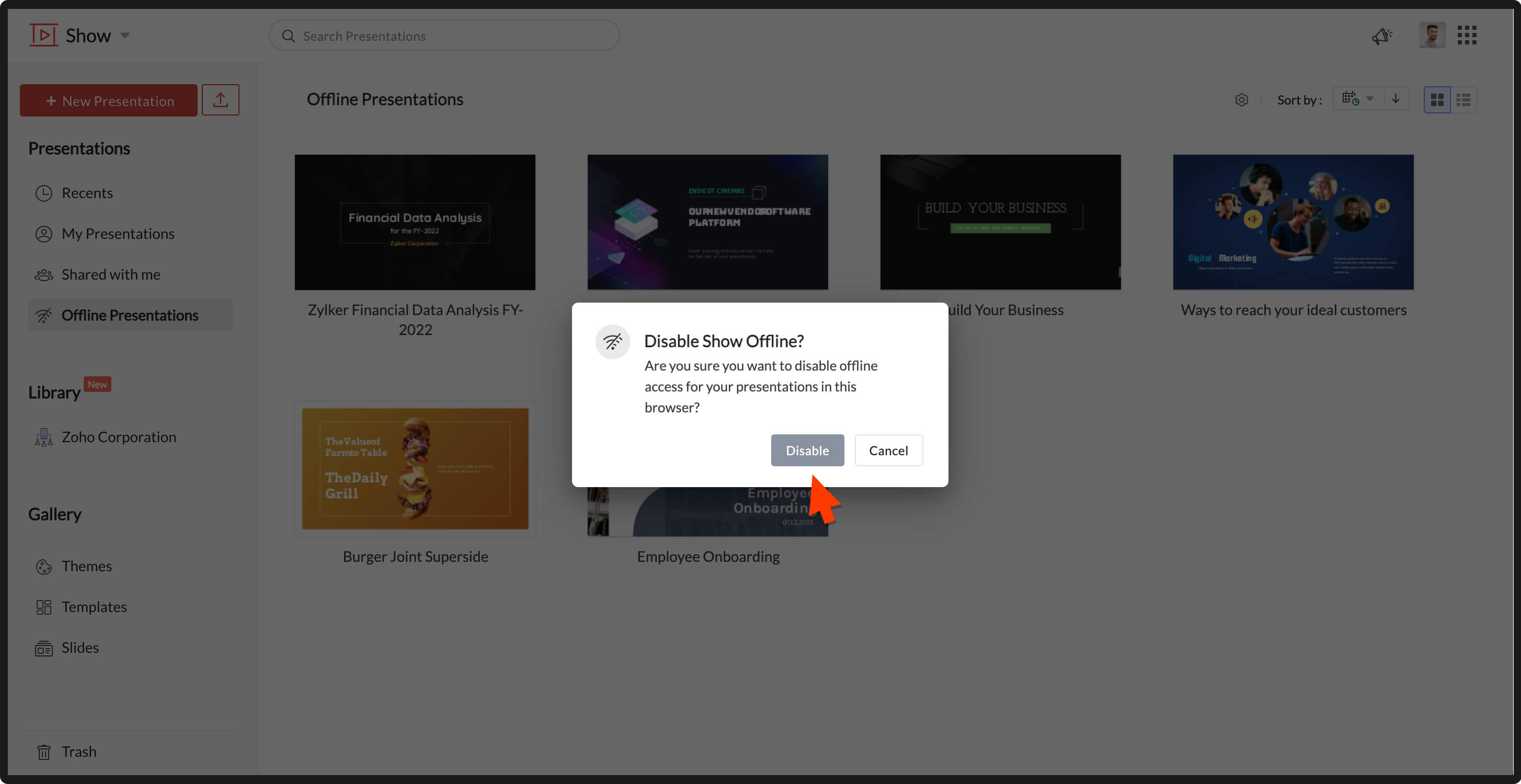This screenshot has width=1521, height=784.
Task: Switch to list view layout
Action: click(1463, 100)
